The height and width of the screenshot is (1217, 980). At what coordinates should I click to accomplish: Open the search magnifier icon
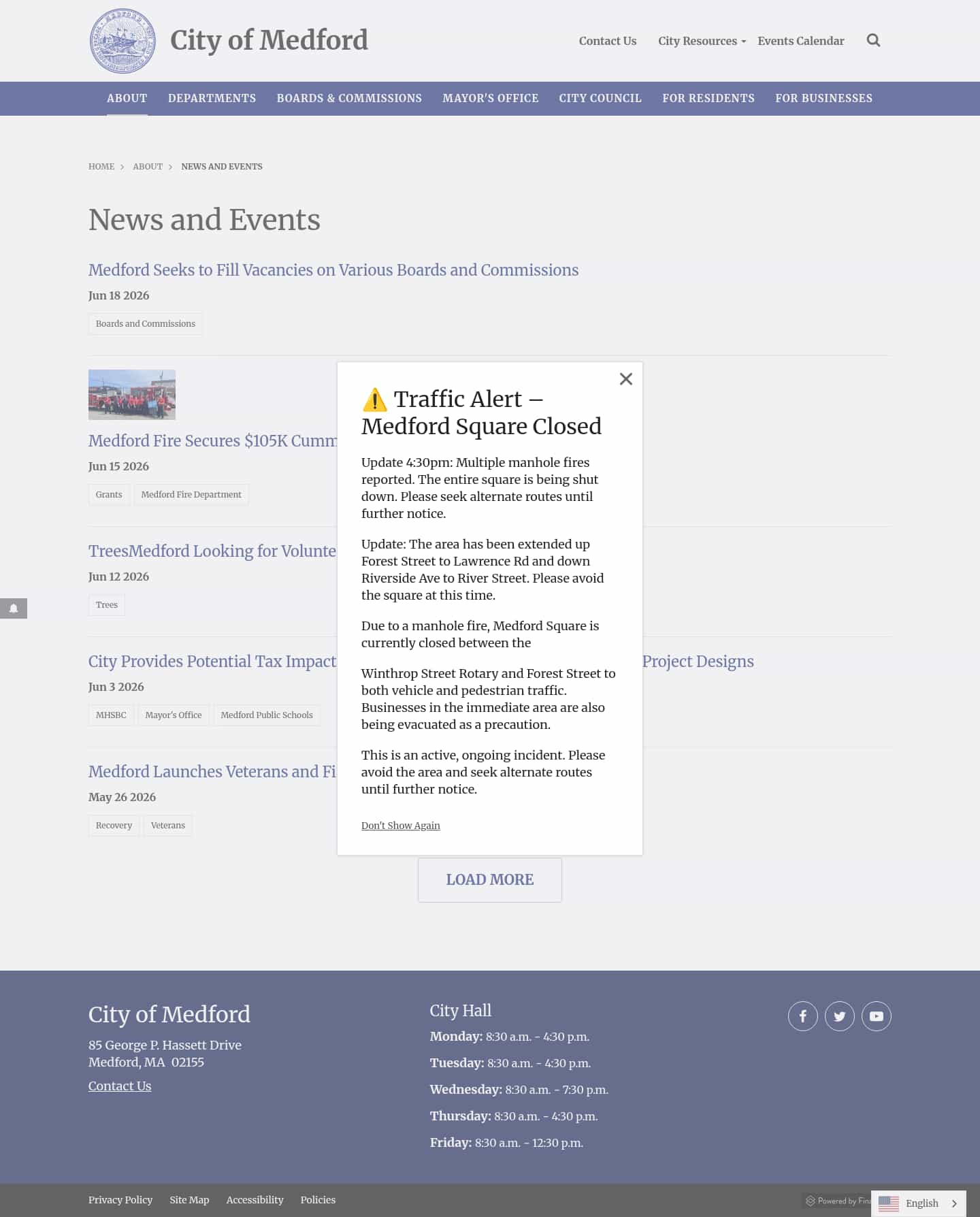coord(873,41)
